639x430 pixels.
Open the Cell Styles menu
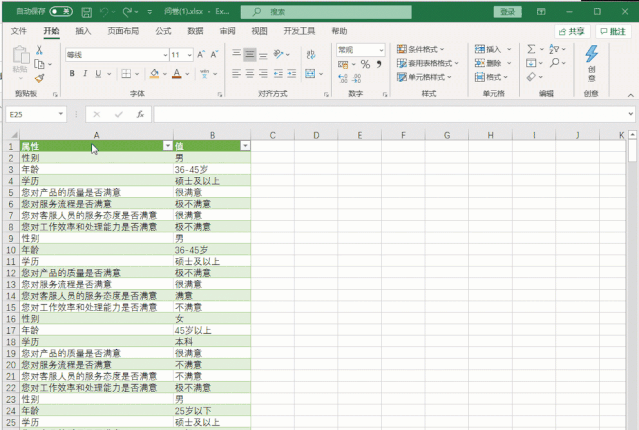pos(424,77)
